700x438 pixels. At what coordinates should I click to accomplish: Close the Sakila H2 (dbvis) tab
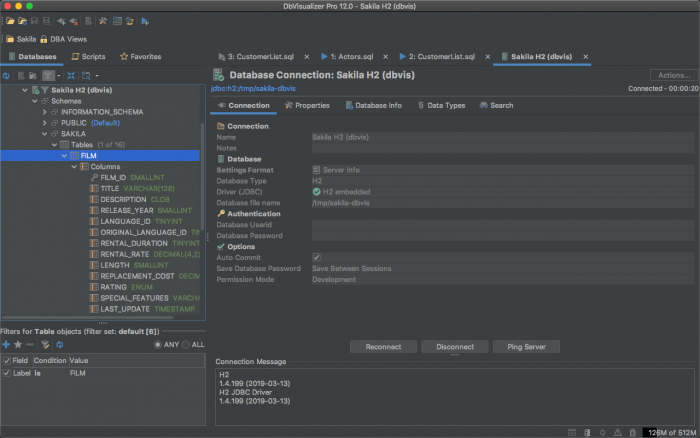pyautogui.click(x=585, y=57)
